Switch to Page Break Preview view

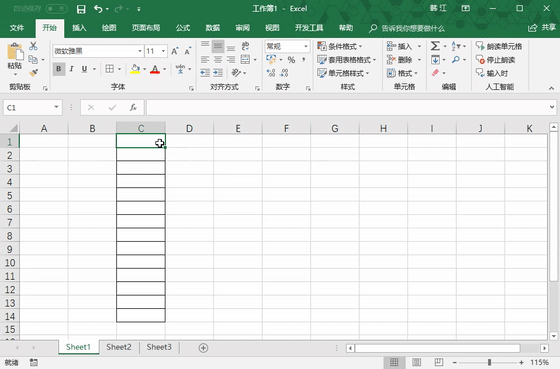[439, 363]
